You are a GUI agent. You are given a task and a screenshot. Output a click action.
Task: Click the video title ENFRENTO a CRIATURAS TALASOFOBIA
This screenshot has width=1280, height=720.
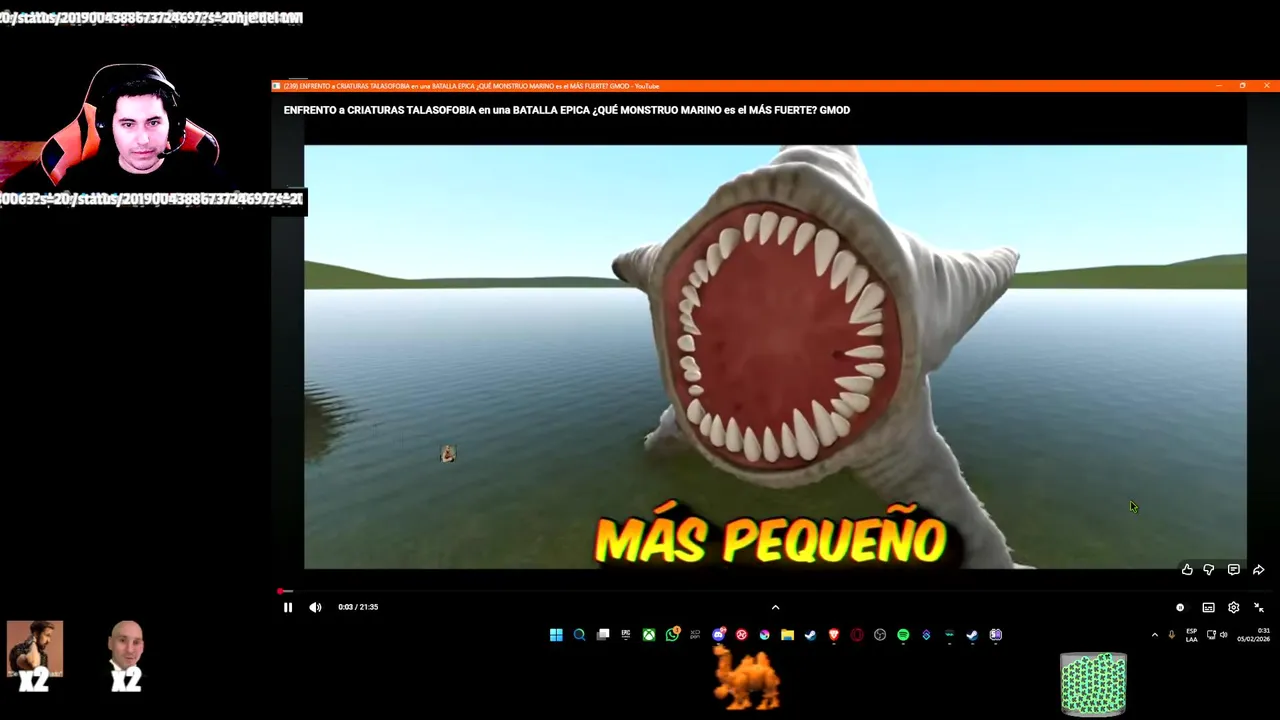click(566, 110)
